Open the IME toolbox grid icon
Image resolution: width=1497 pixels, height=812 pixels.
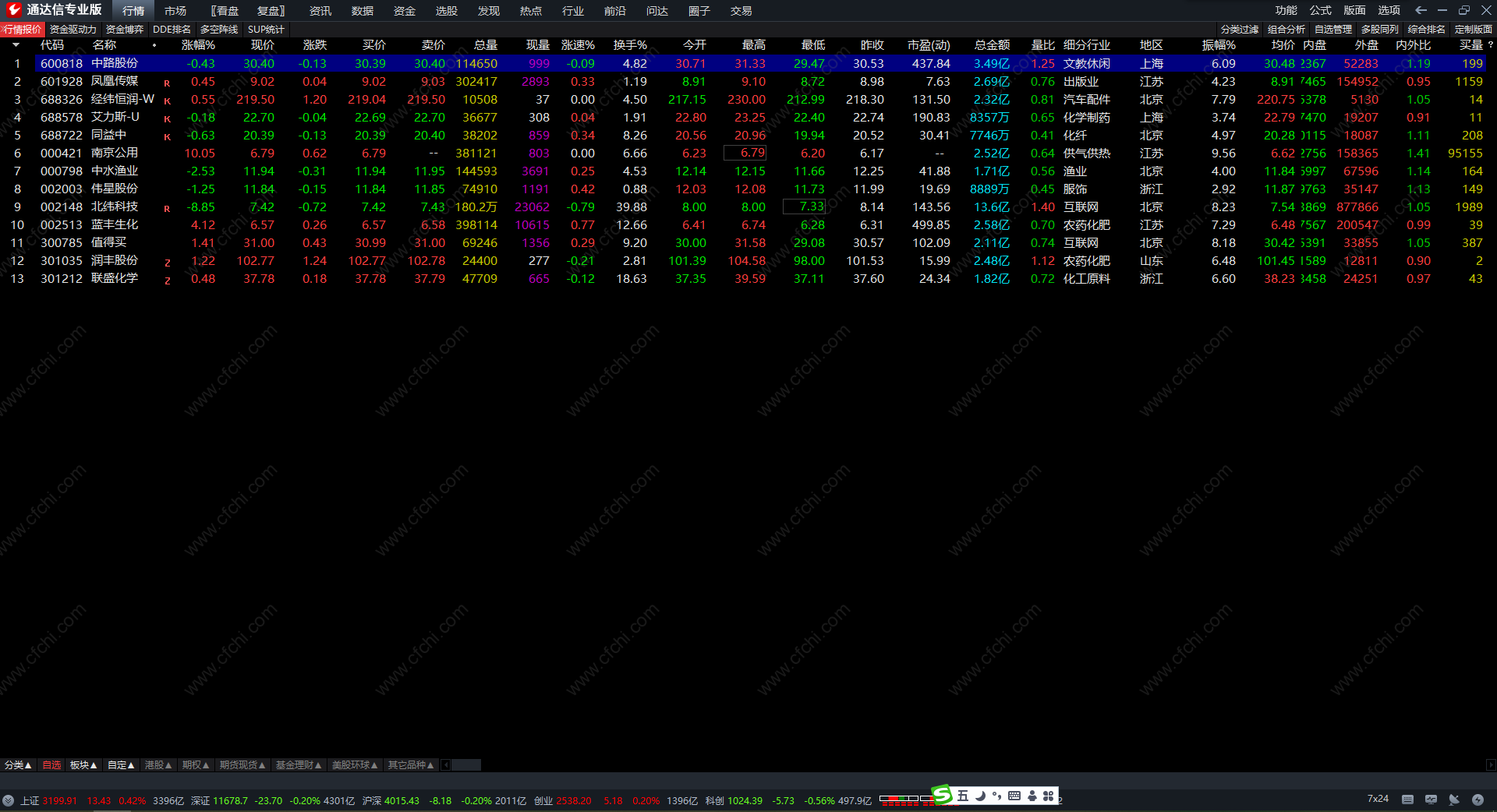coord(1049,796)
